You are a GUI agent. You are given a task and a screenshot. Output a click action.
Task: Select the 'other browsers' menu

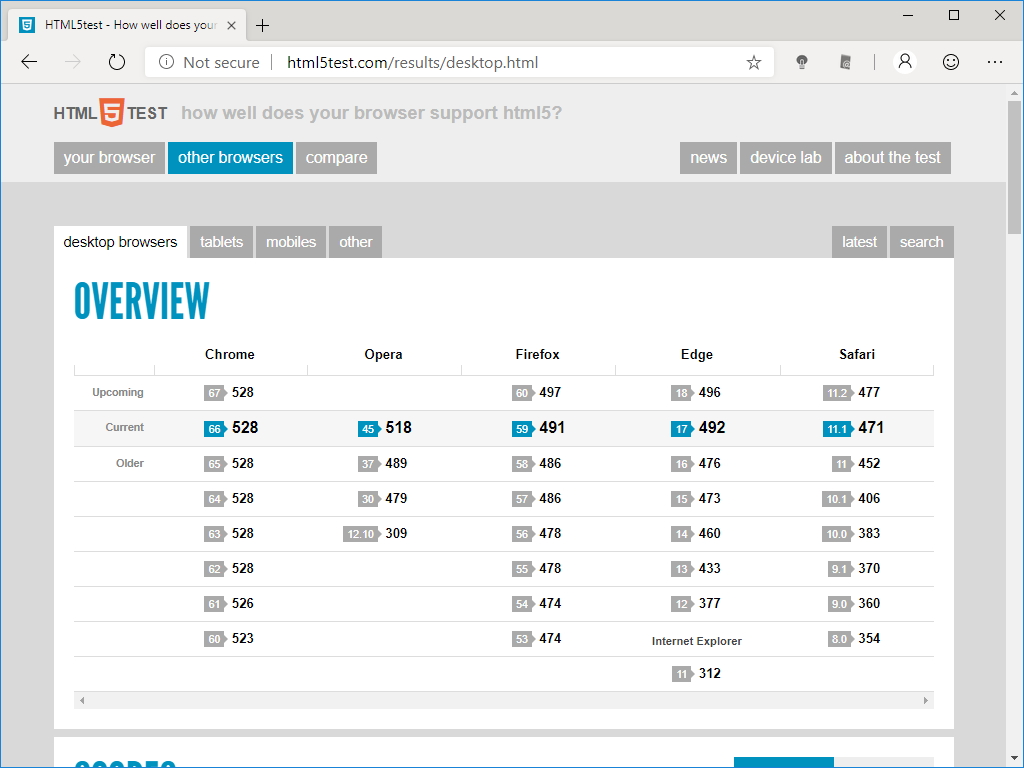pos(230,157)
